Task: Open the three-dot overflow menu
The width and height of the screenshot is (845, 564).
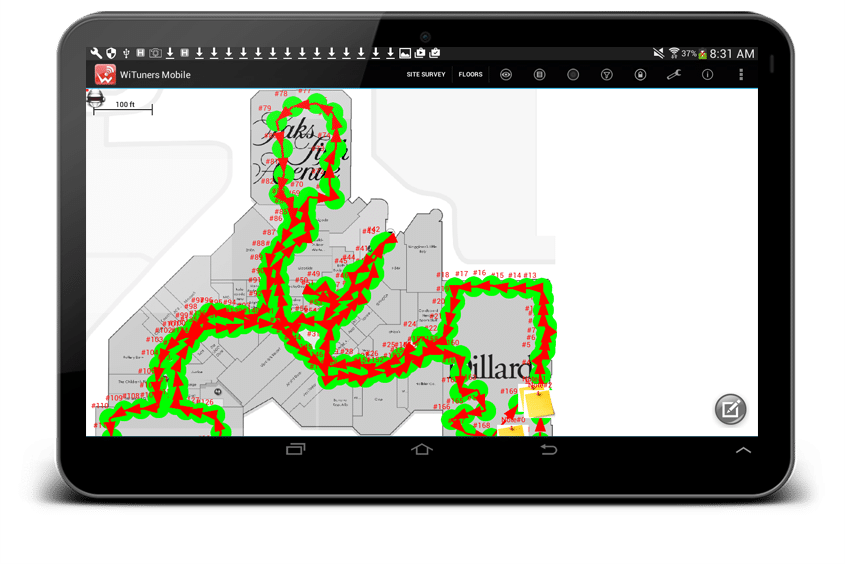Action: [741, 75]
